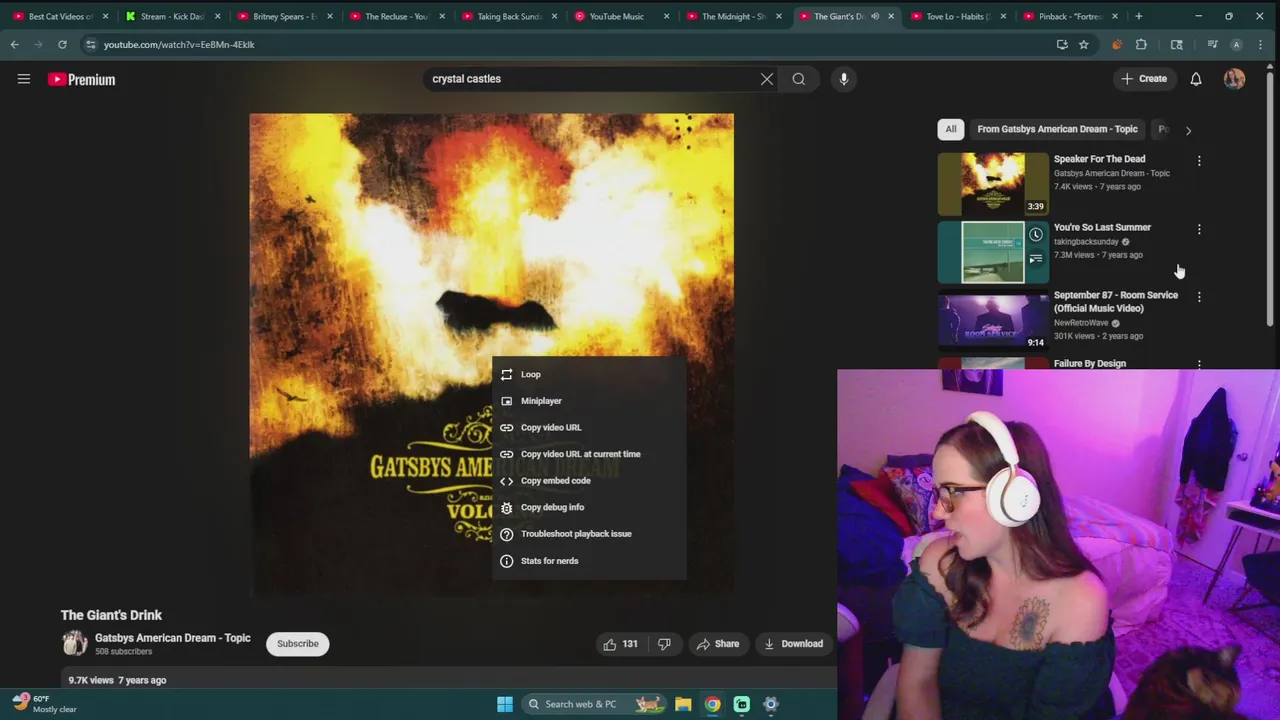Open Troubleshoot playback issue
Image resolution: width=1280 pixels, height=720 pixels.
click(589, 534)
